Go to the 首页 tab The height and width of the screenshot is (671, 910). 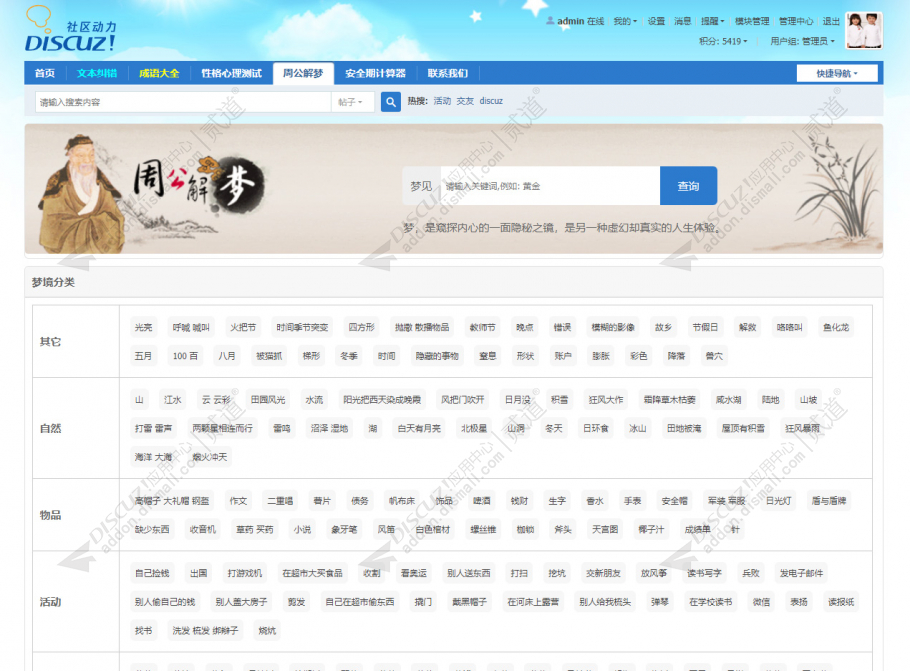pyautogui.click(x=45, y=73)
